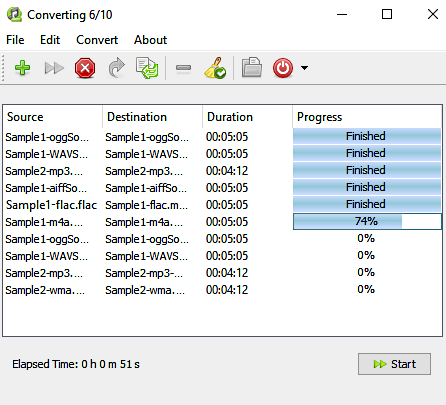Viewport: 446px width, 405px height.
Task: Open the Edit menu
Action: point(50,40)
